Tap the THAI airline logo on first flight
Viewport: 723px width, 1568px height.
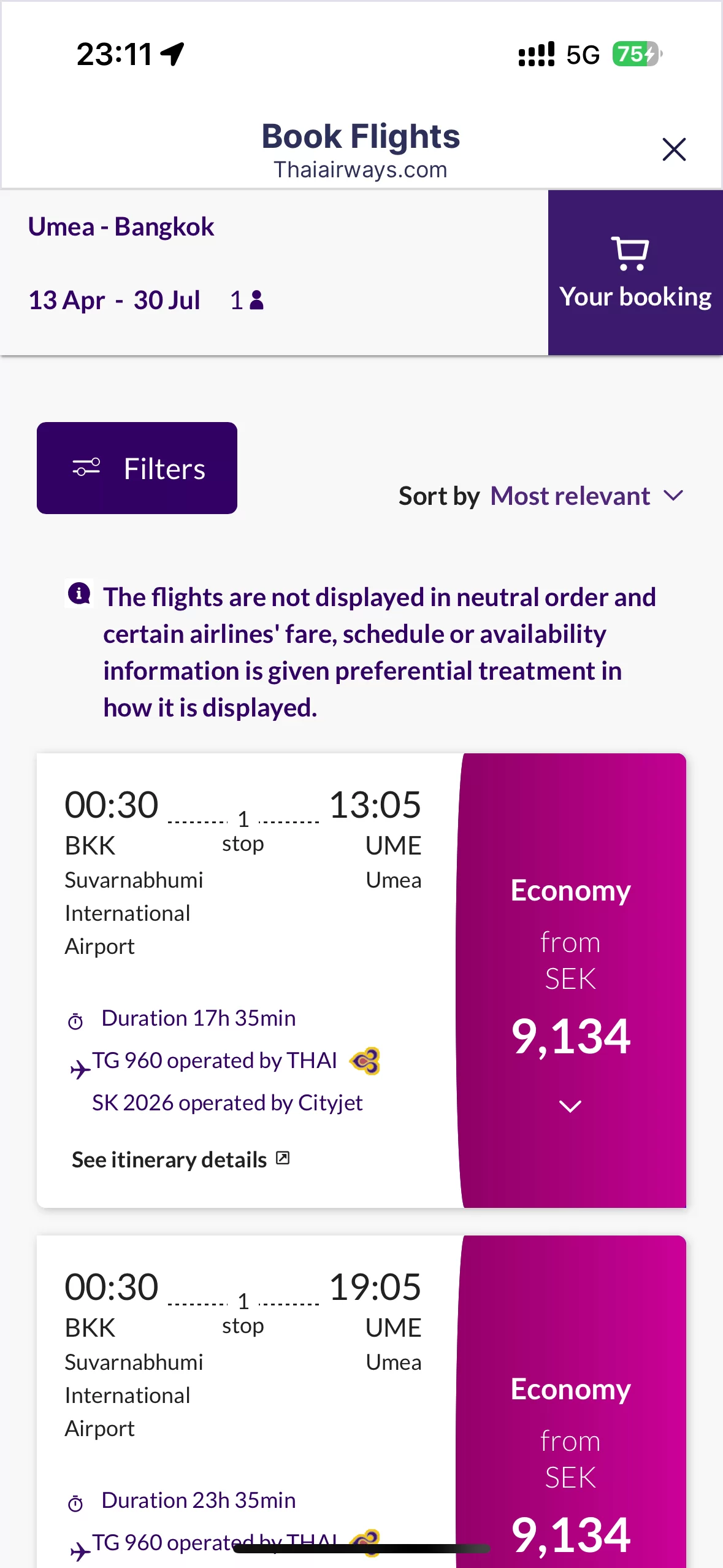365,1061
